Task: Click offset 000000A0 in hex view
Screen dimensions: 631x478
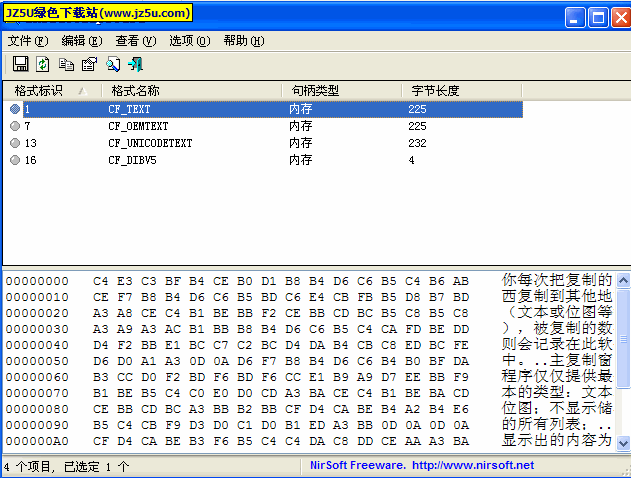Action: click(37, 441)
